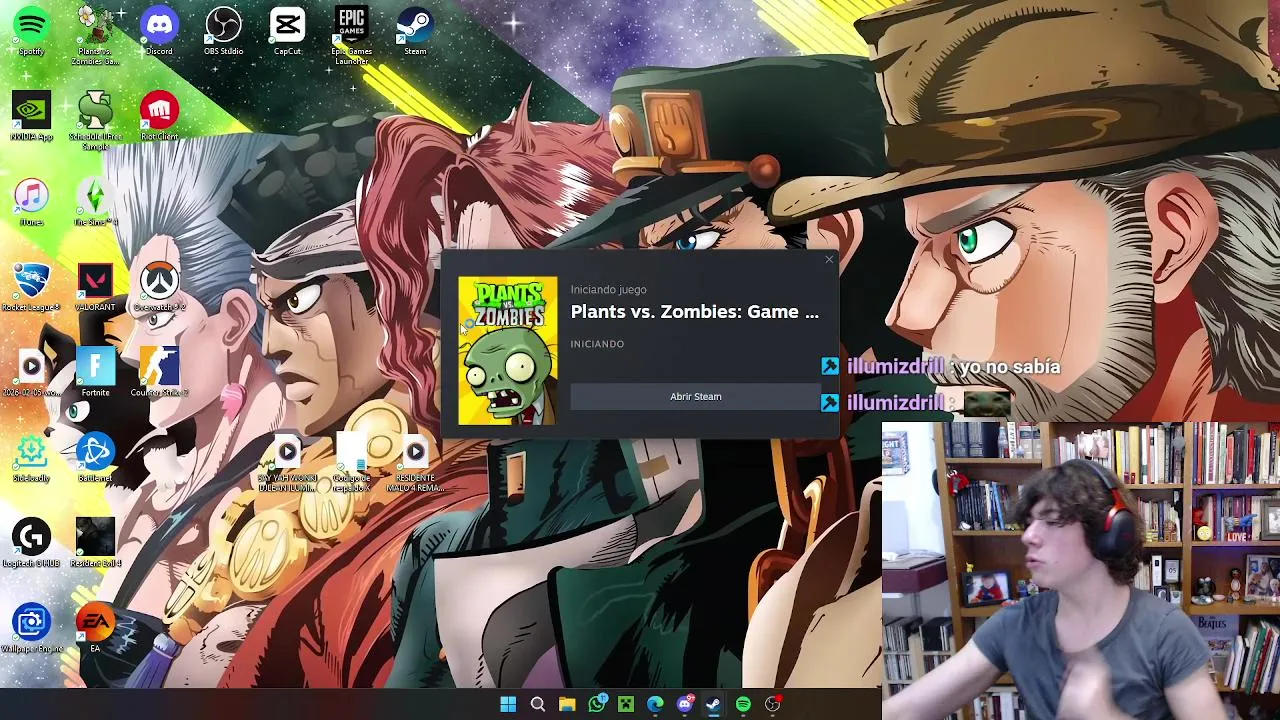The height and width of the screenshot is (720, 1280).
Task: Open the Resident Evil 4 desktop shortcut
Action: tap(95, 543)
